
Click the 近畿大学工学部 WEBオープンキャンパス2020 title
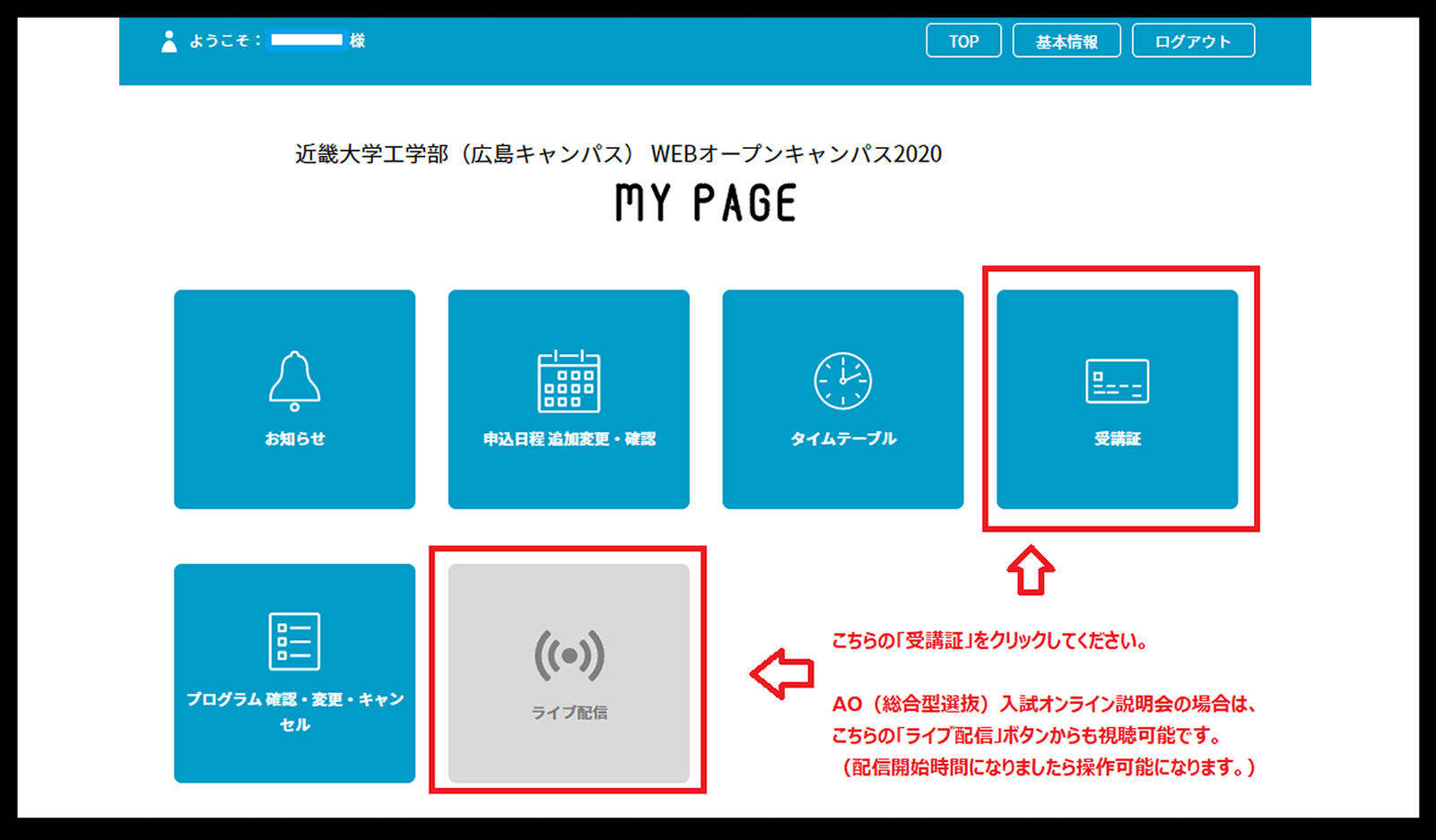tap(618, 154)
